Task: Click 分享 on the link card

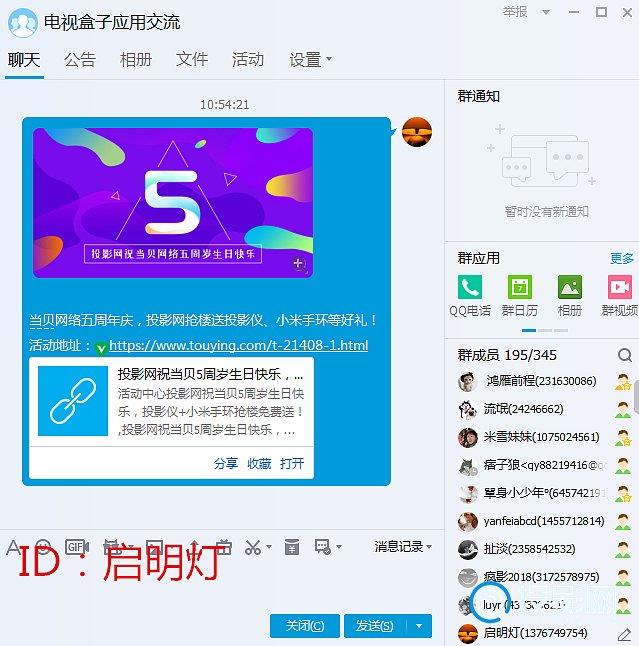Action: [x=226, y=463]
